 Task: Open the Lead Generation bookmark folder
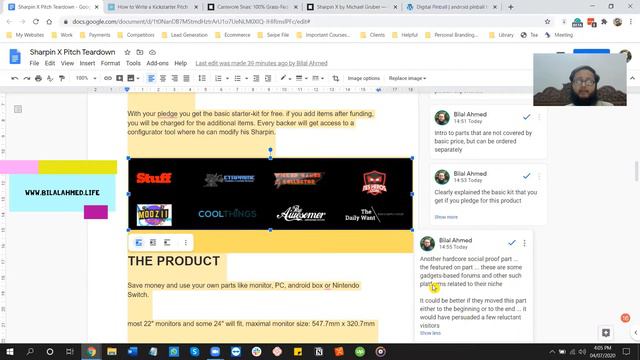[x=185, y=35]
